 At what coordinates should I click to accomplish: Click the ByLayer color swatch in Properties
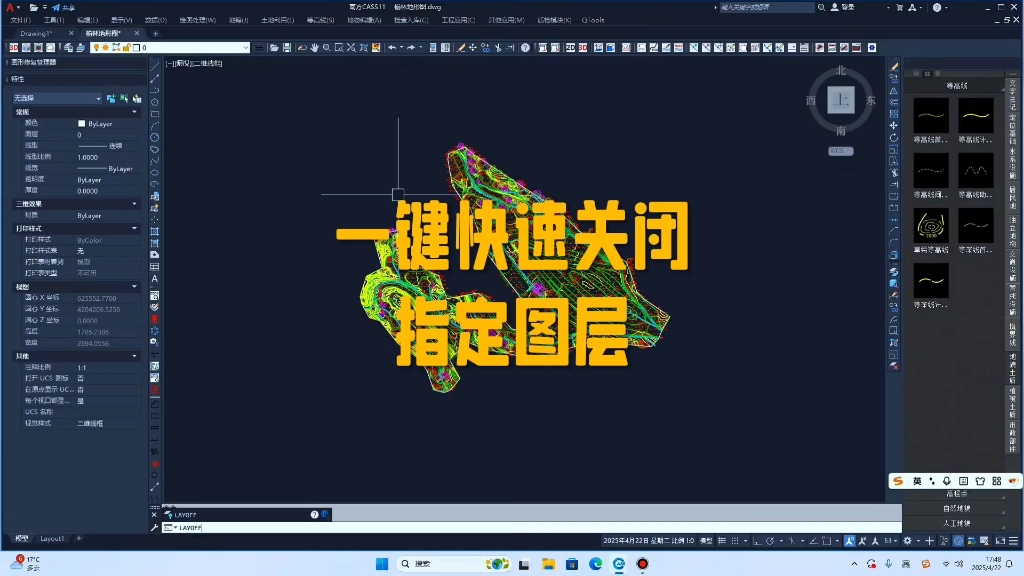[x=82, y=123]
